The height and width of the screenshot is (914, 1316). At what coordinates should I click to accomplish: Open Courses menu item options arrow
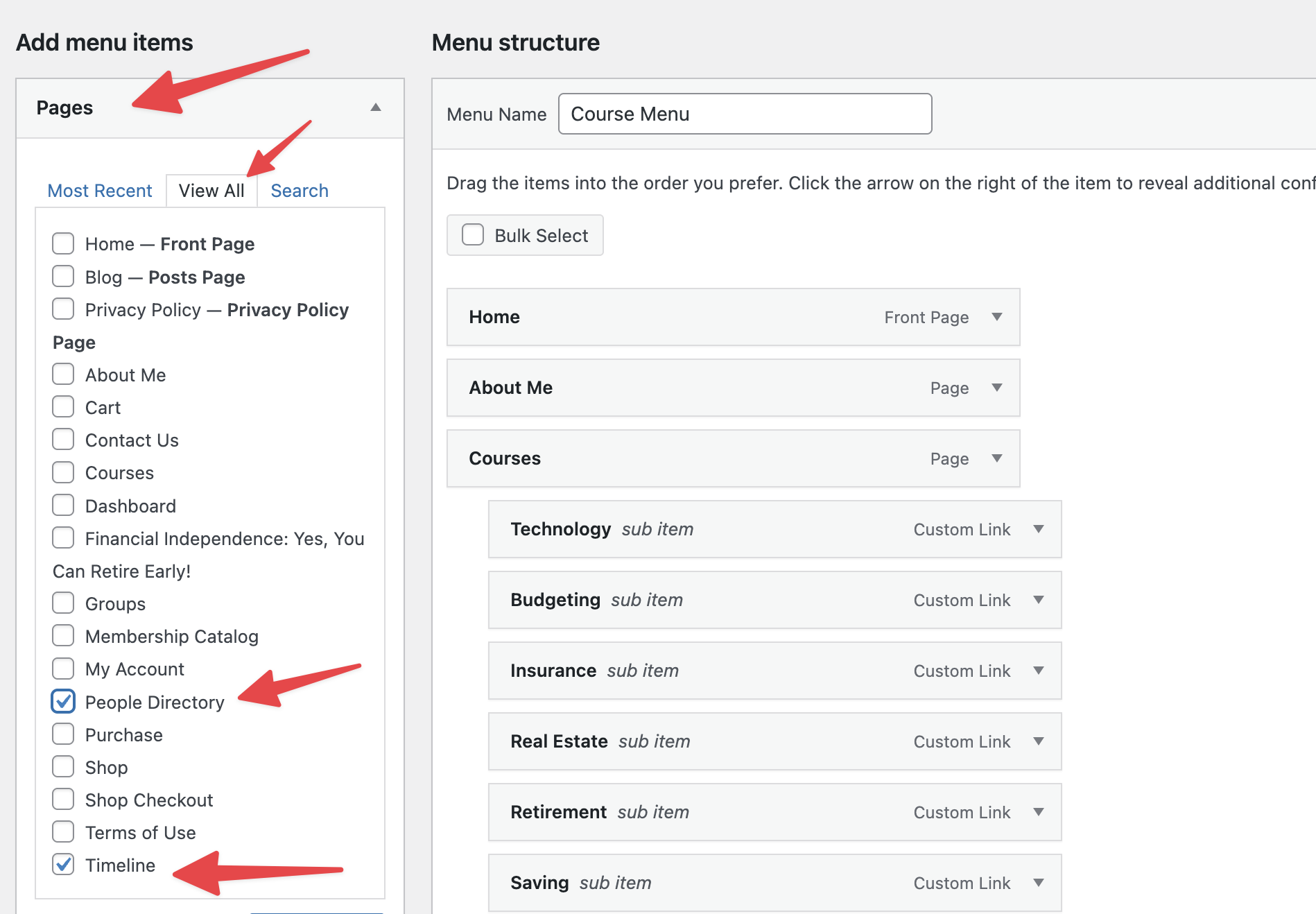click(x=997, y=458)
